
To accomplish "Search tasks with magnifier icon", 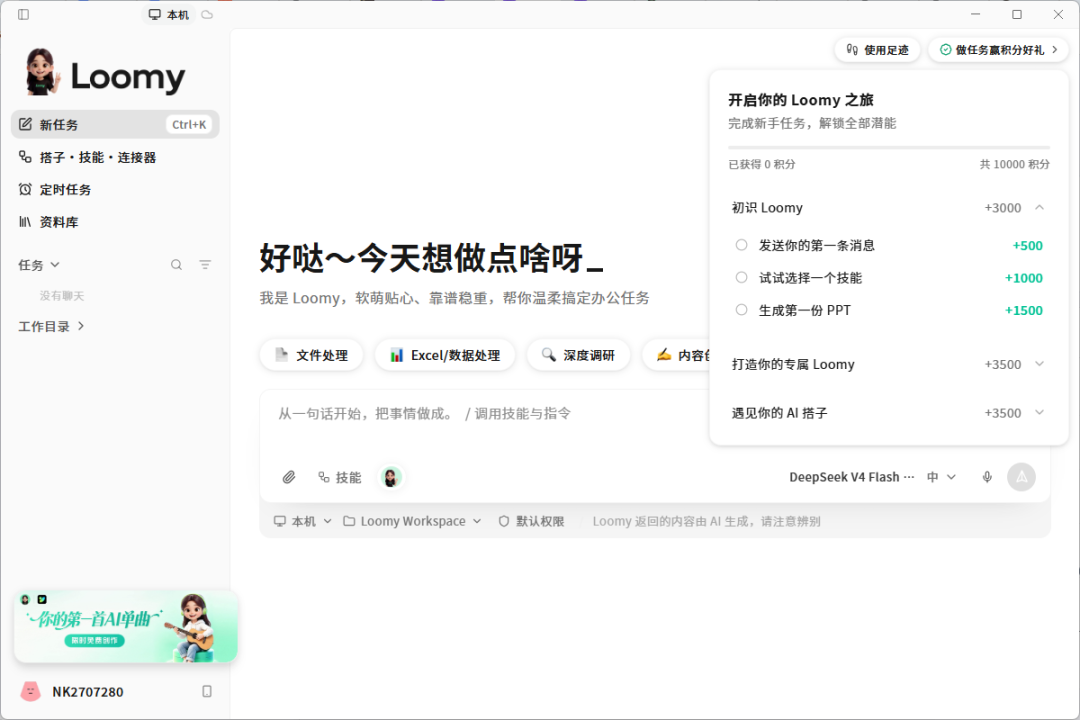I will point(176,265).
